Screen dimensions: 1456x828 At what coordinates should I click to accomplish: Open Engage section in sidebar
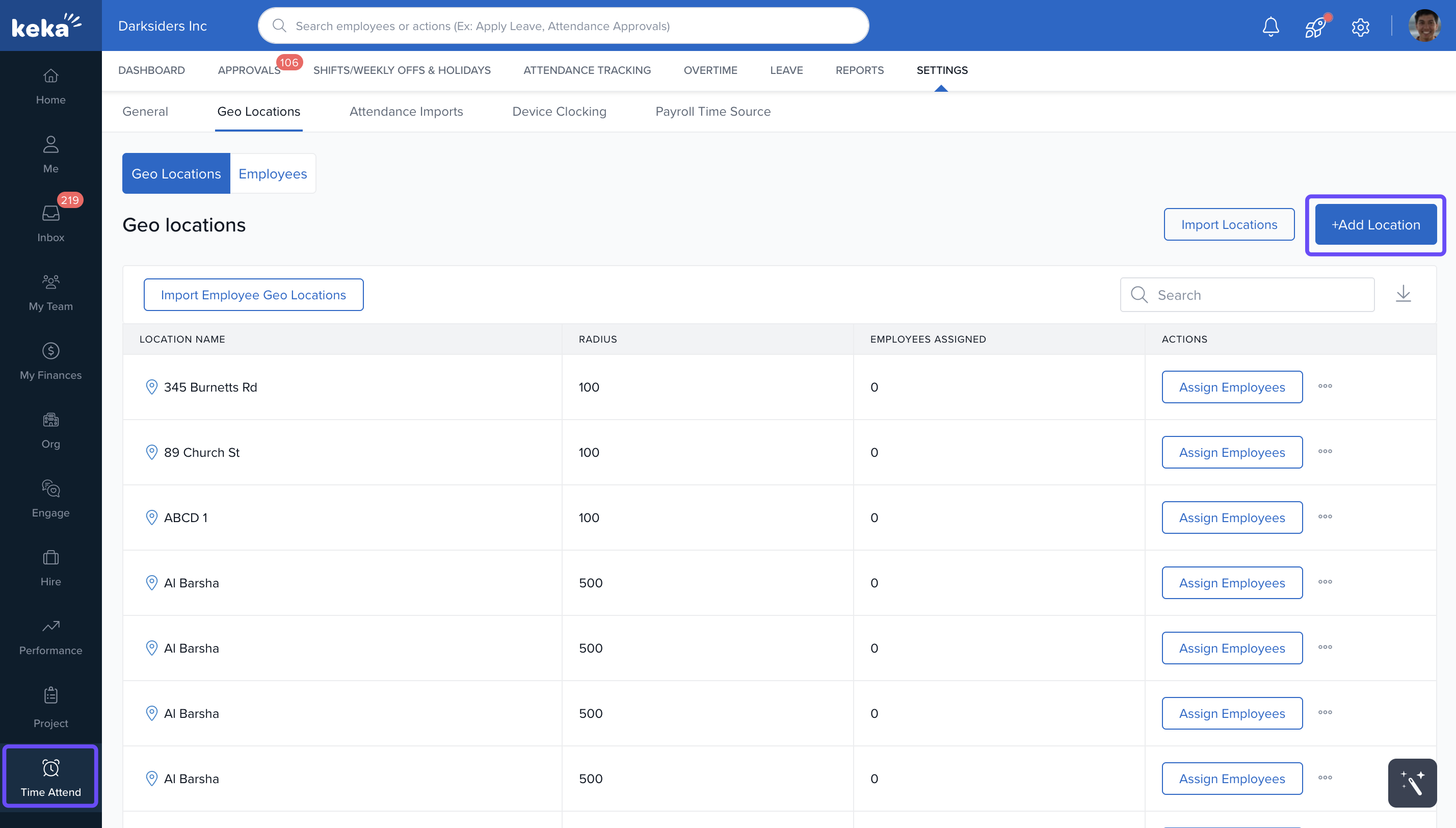tap(50, 498)
